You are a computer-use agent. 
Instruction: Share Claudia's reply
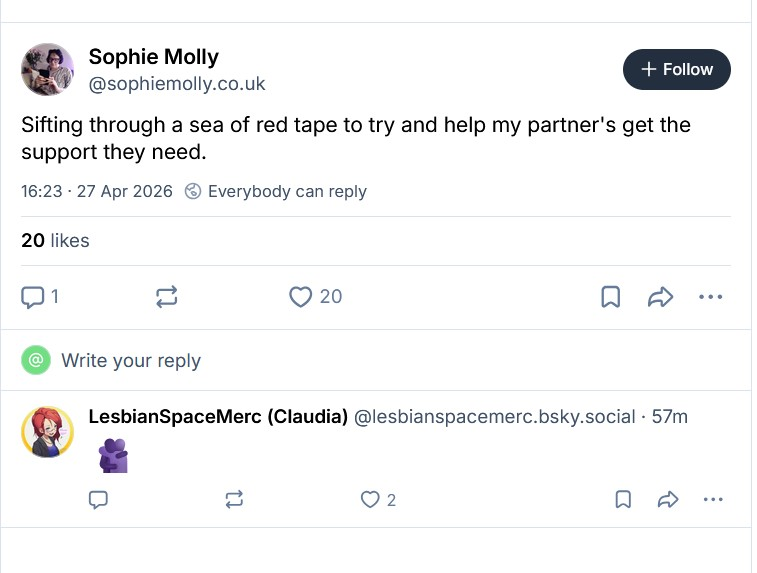(x=668, y=499)
